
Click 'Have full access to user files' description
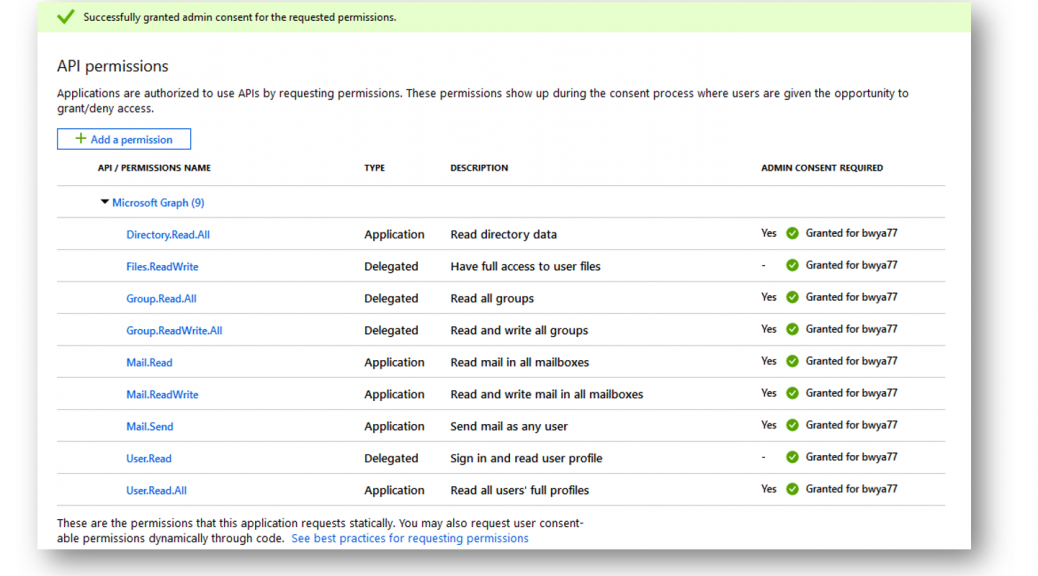click(x=526, y=266)
